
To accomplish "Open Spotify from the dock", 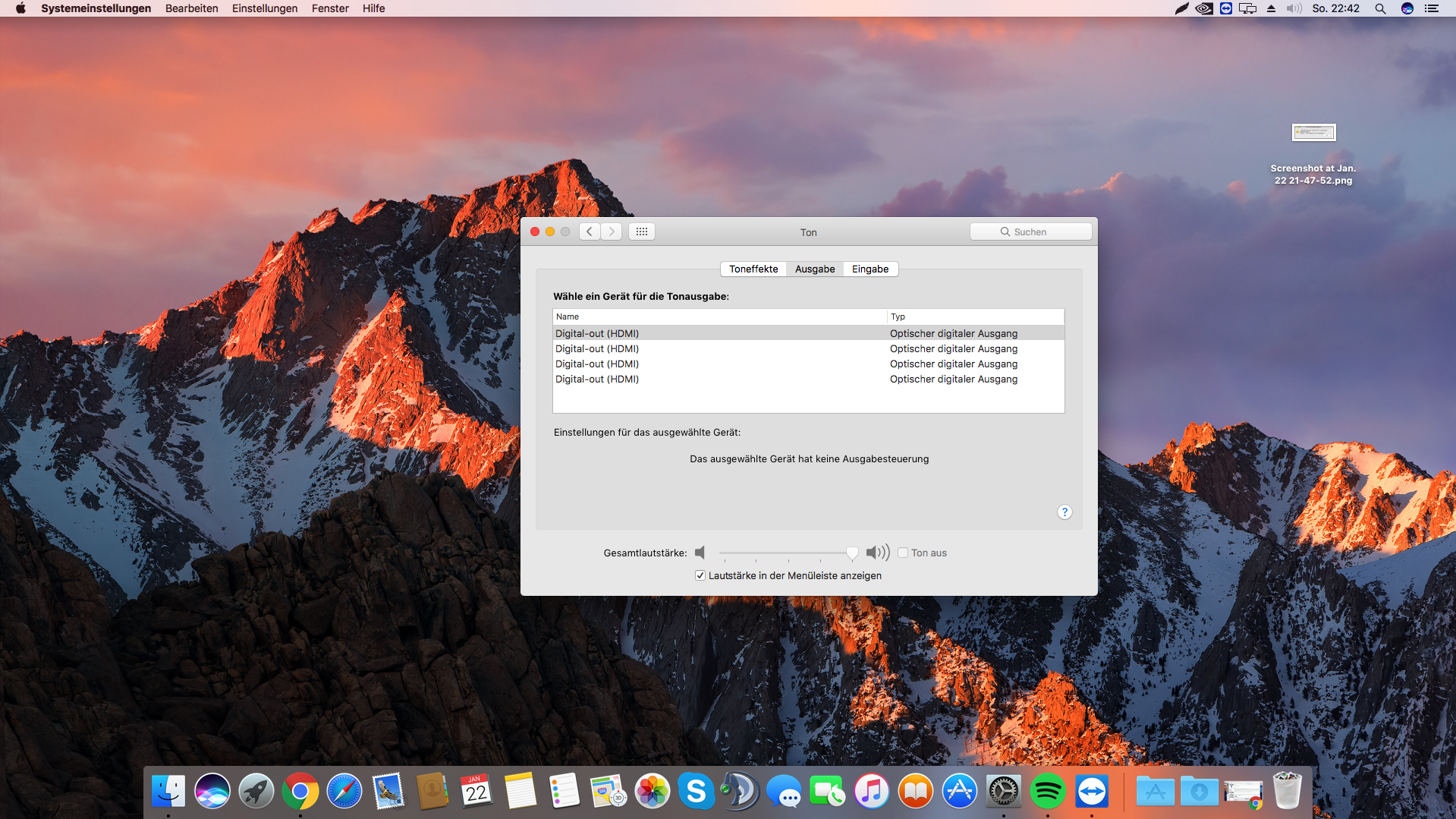I will point(1047,792).
